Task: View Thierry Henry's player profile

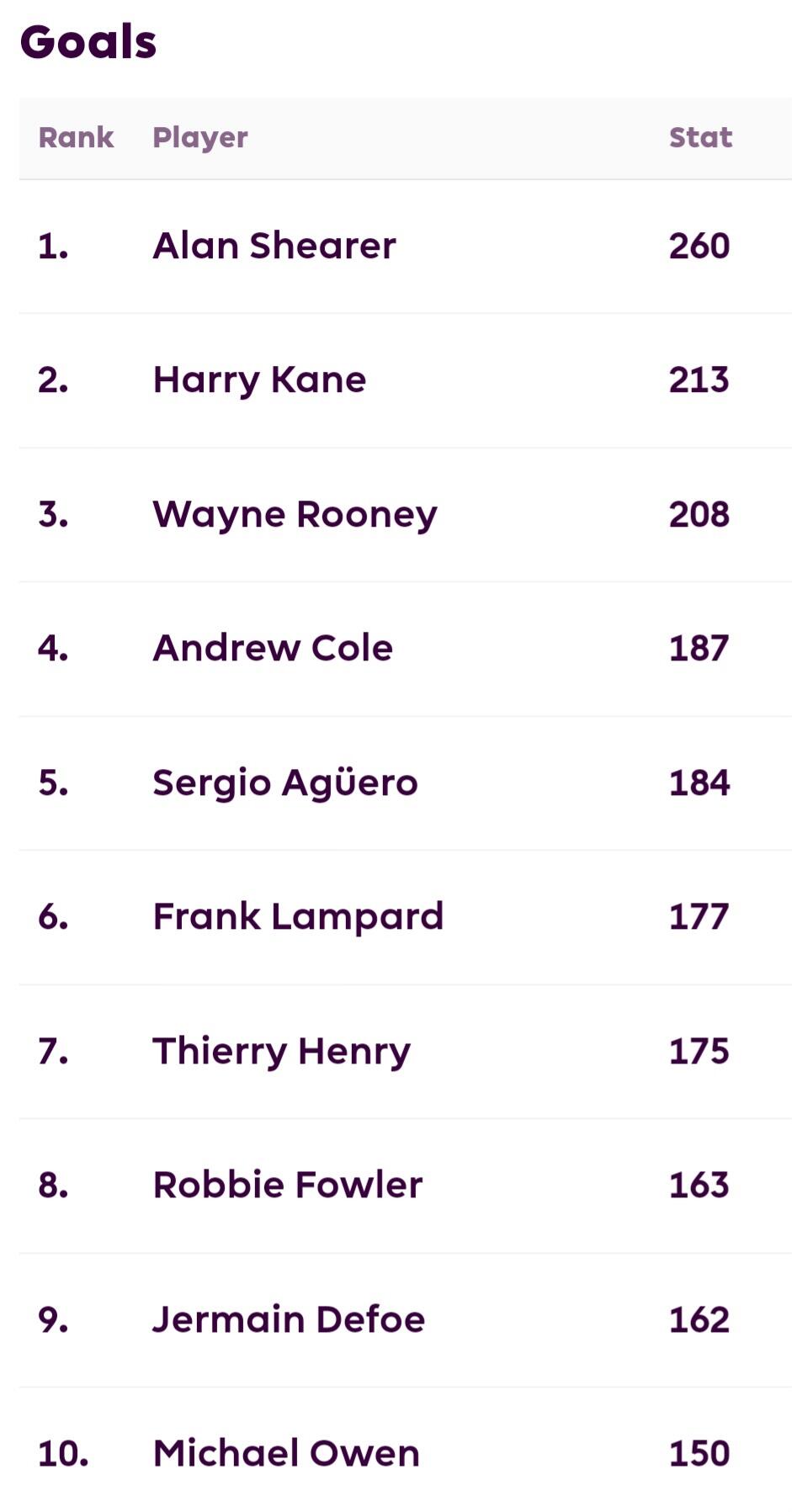Action: (281, 1051)
